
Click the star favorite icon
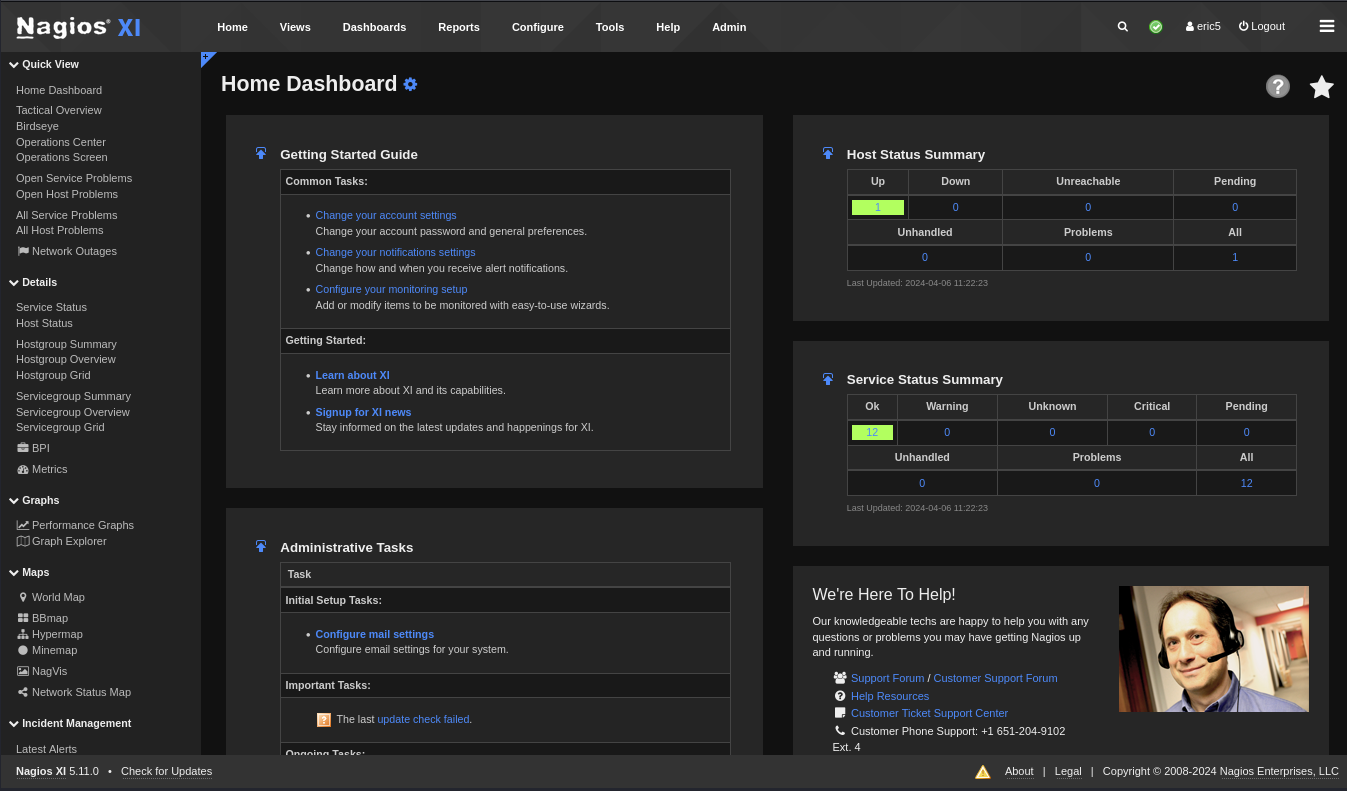click(1322, 87)
